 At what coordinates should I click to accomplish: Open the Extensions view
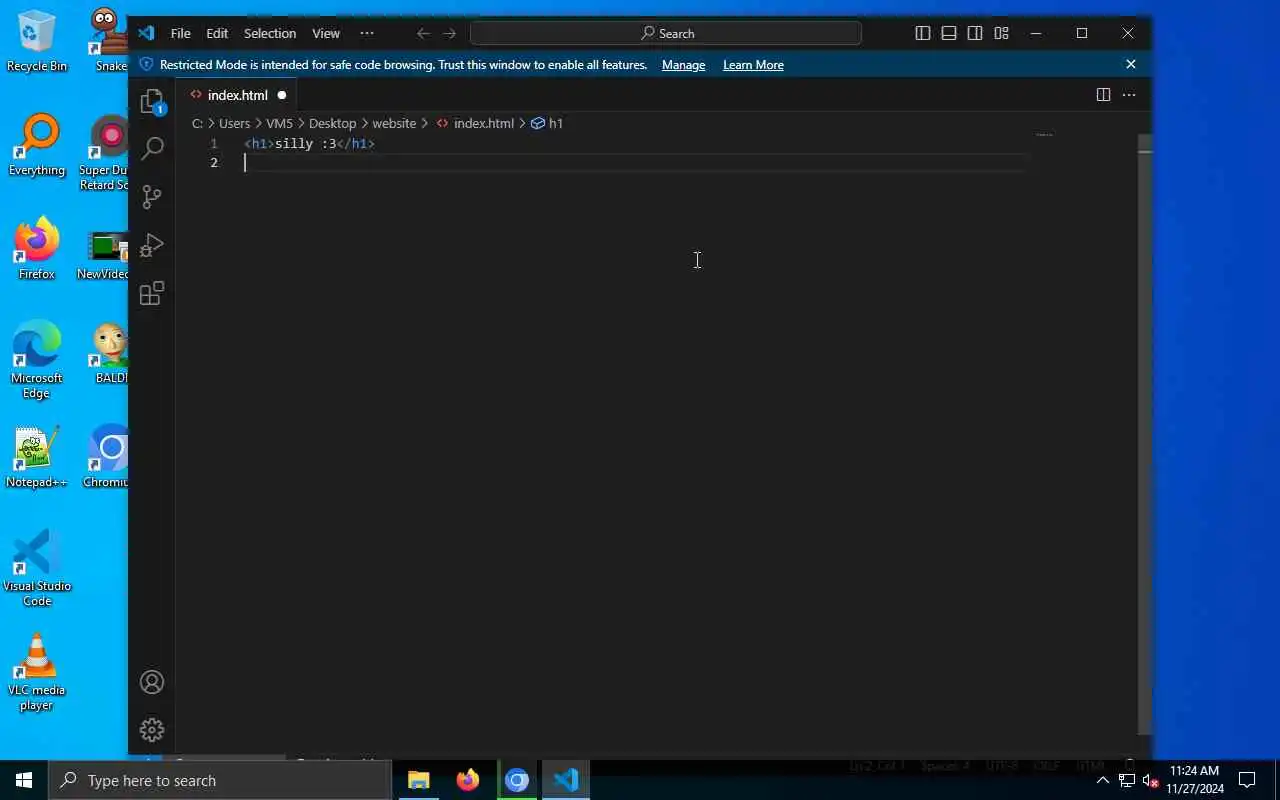tap(152, 293)
